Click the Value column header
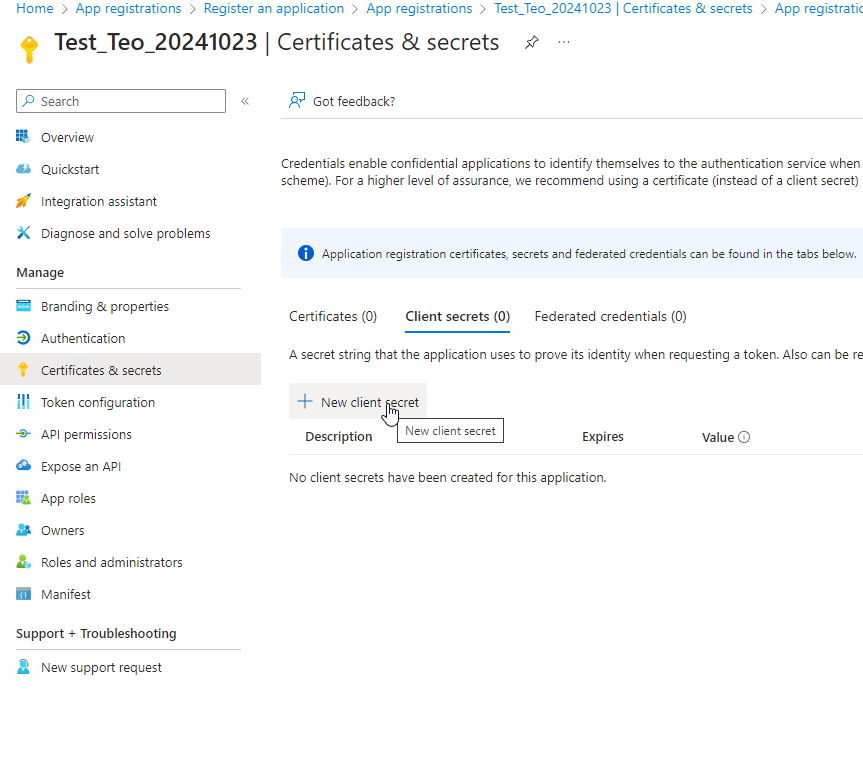863x776 pixels. 718,437
